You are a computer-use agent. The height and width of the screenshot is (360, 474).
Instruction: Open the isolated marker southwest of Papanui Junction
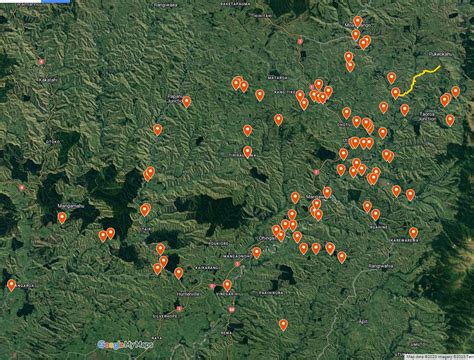[157, 130]
